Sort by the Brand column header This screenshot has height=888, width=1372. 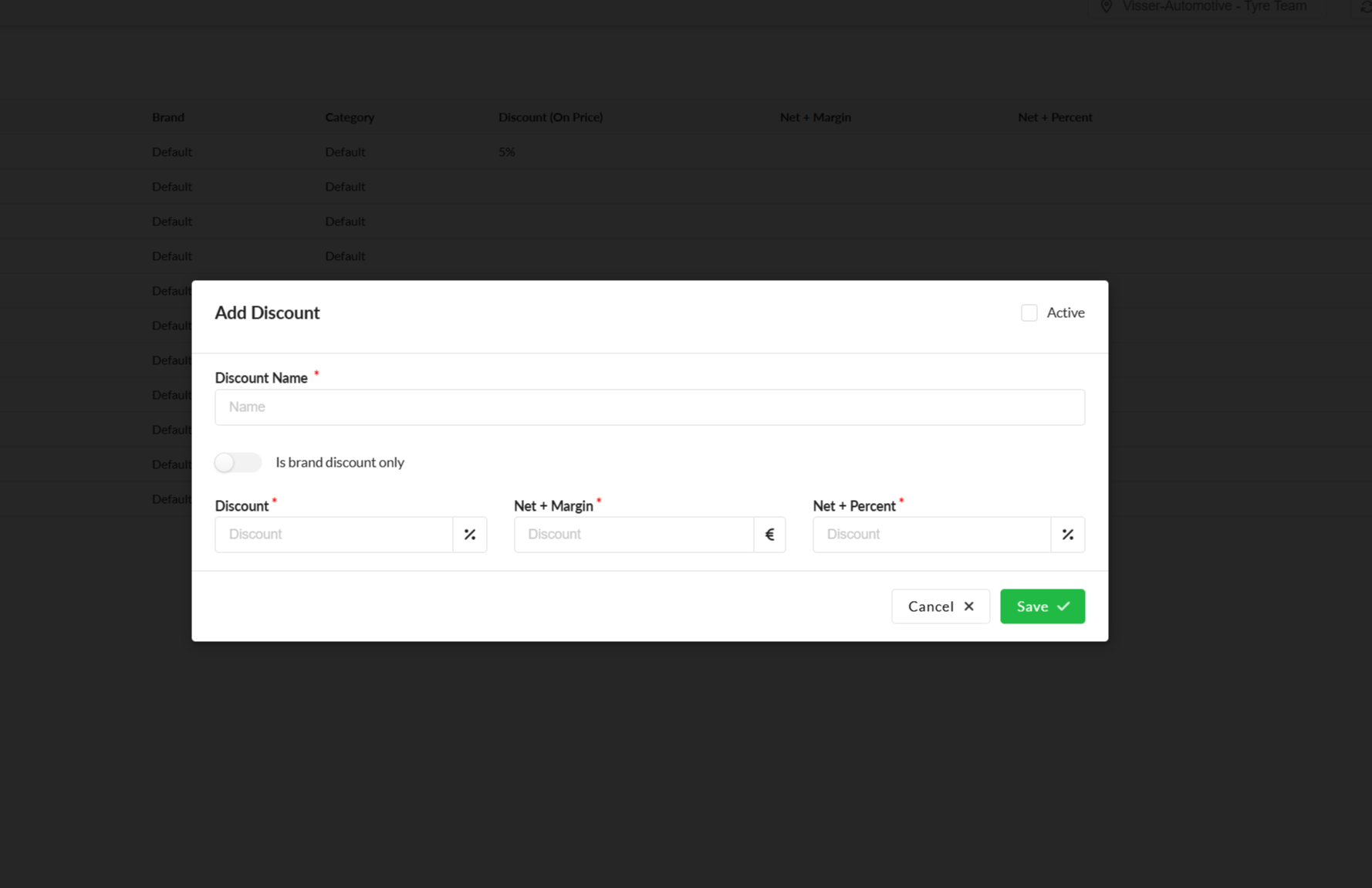pos(168,117)
